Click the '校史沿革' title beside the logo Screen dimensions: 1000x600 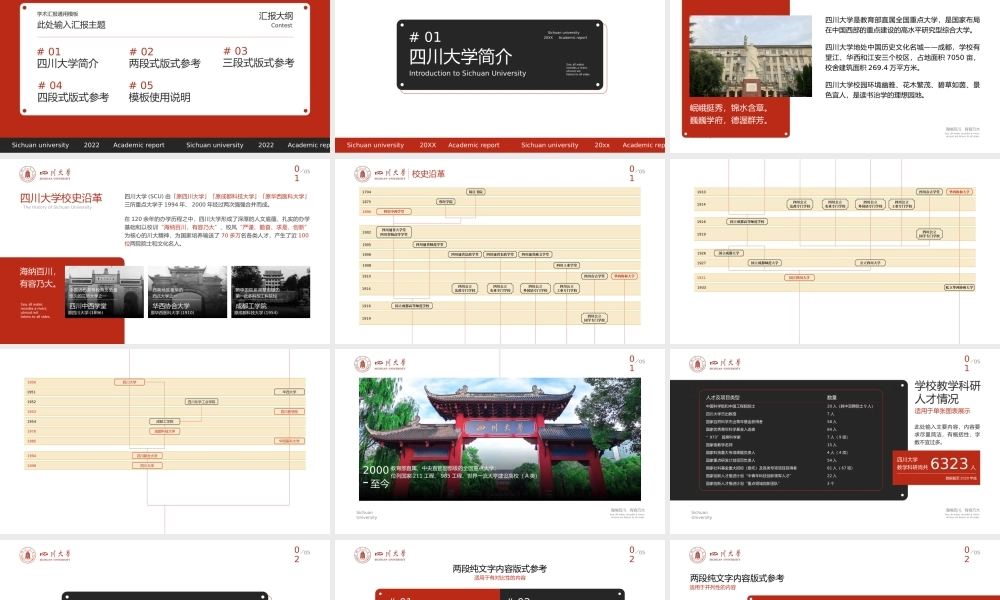428,173
